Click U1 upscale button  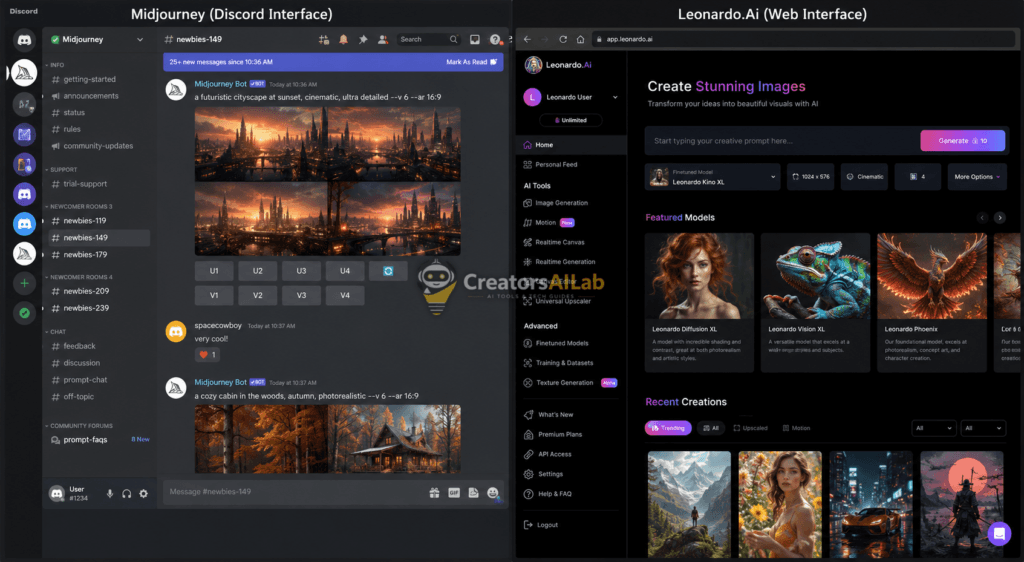point(214,271)
